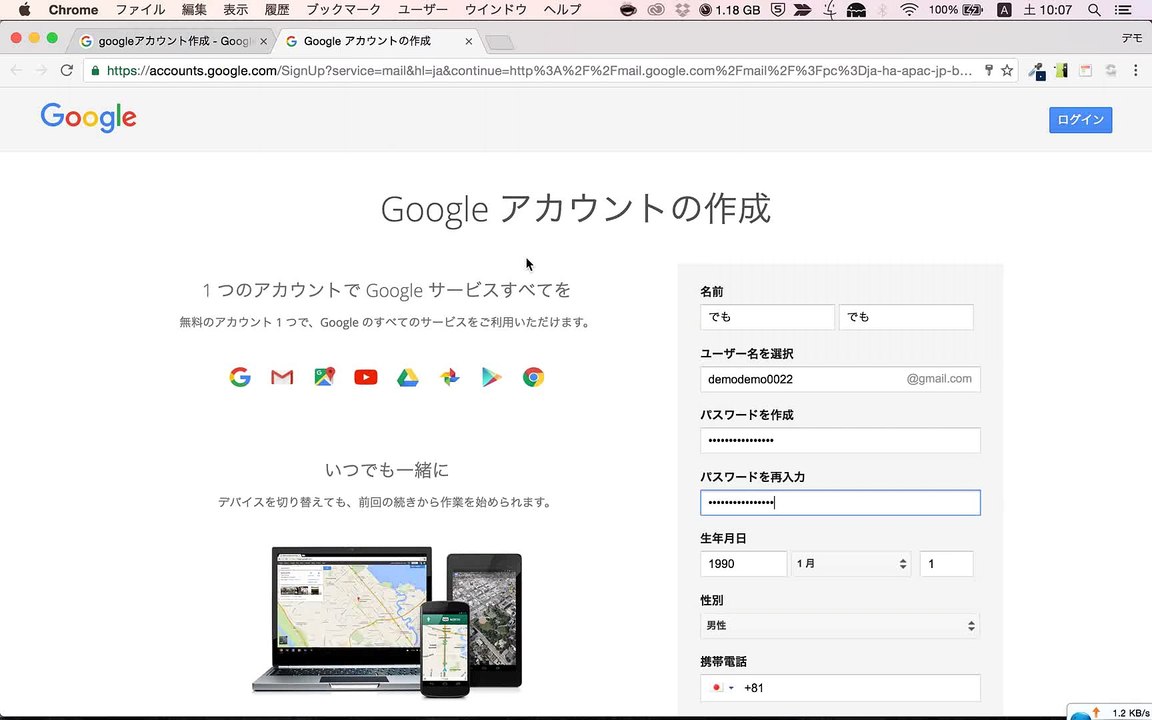Screen dimensions: 1152x720
Task: Open the 履歴 menu
Action: (277, 10)
